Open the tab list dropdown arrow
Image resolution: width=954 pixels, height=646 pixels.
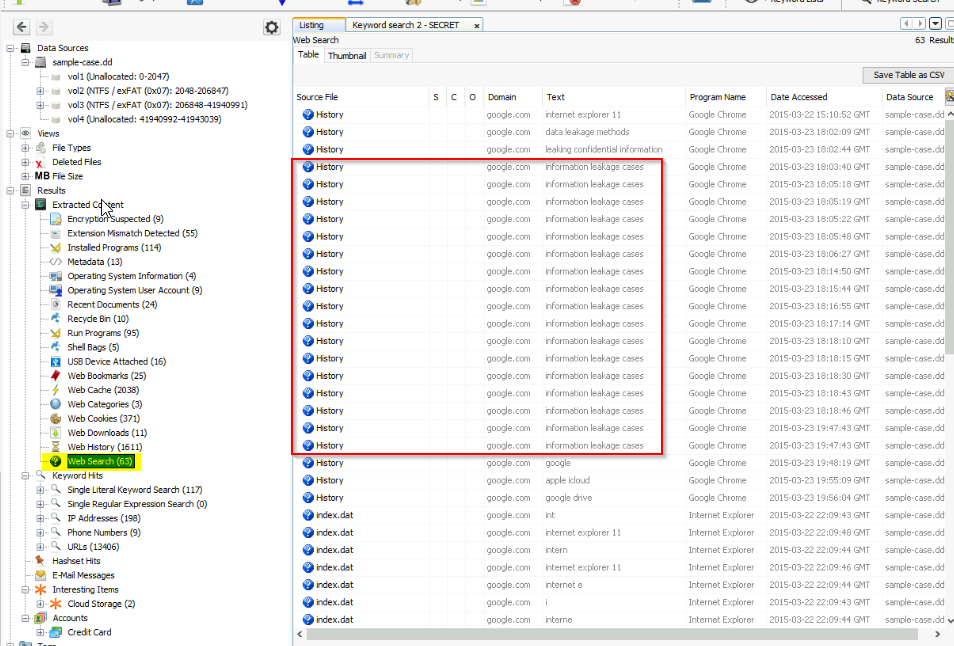pos(936,24)
